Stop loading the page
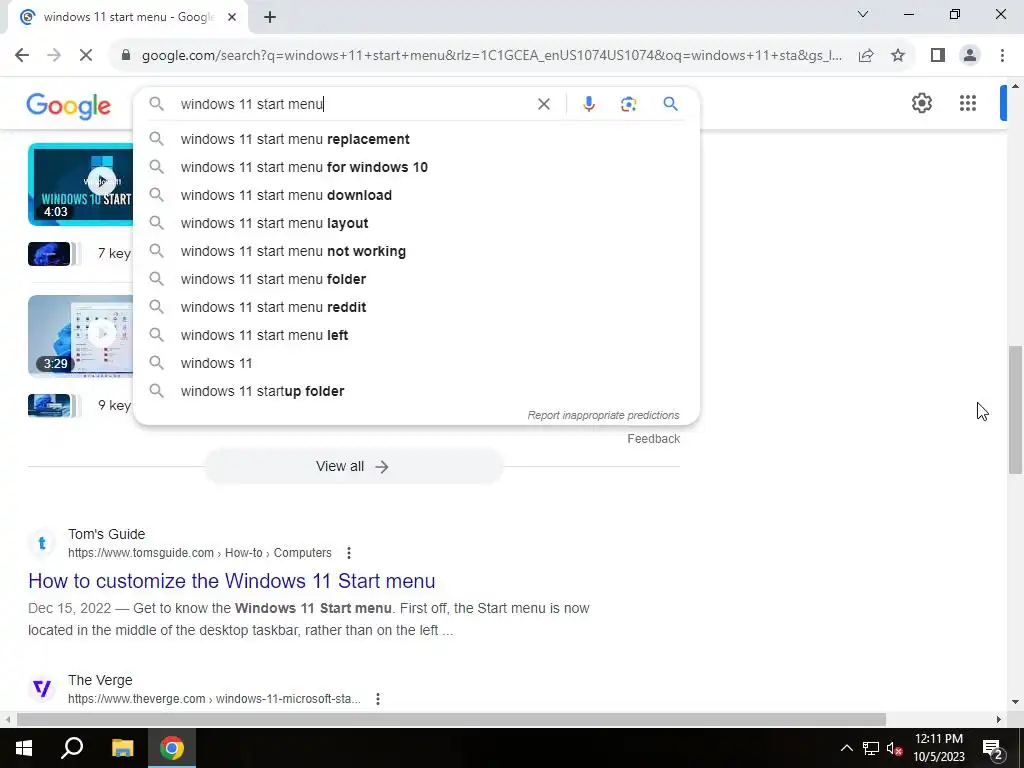Image resolution: width=1024 pixels, height=768 pixels. tap(86, 55)
